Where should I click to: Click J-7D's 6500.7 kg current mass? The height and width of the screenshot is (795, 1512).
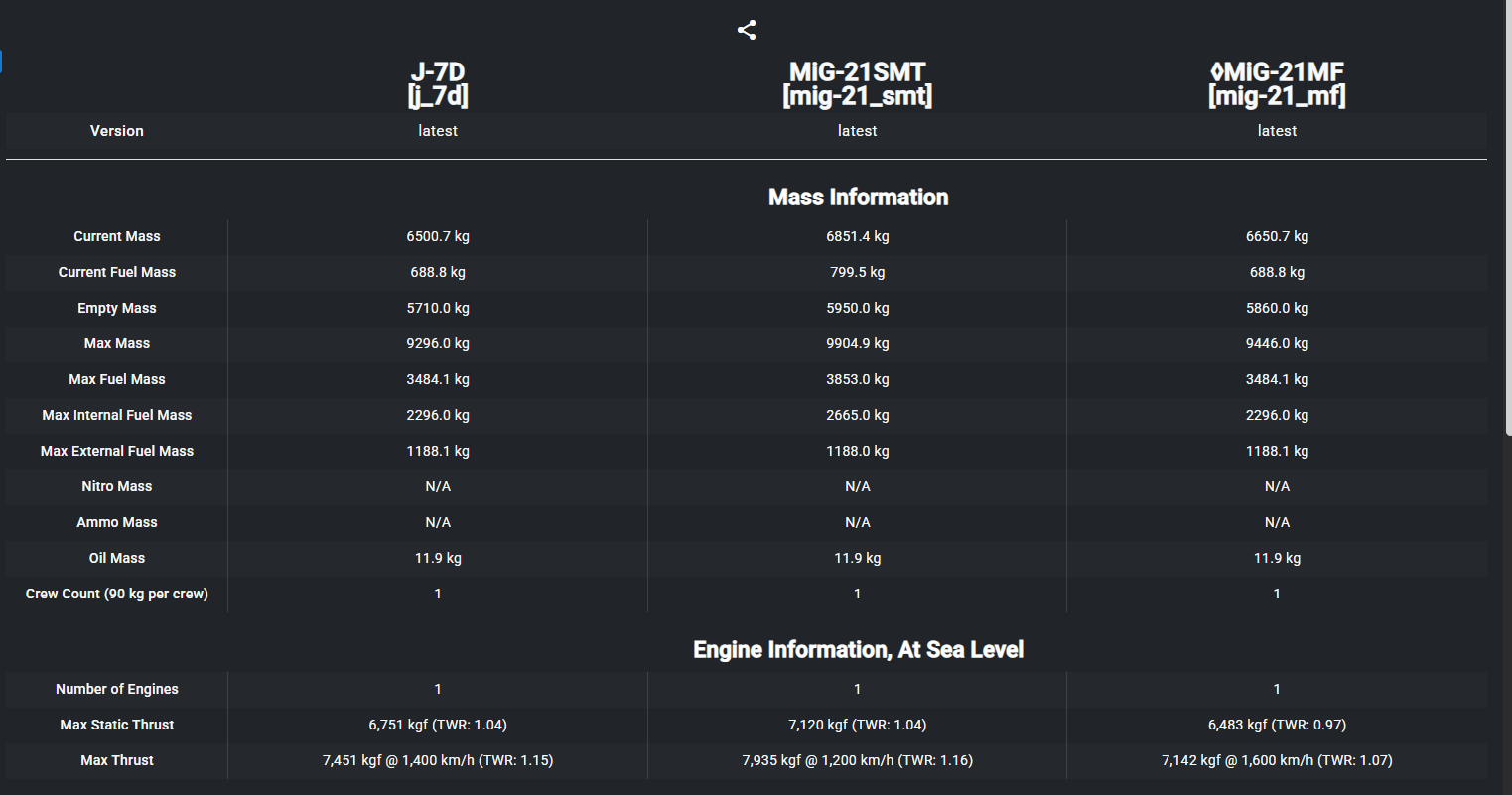[x=438, y=236]
